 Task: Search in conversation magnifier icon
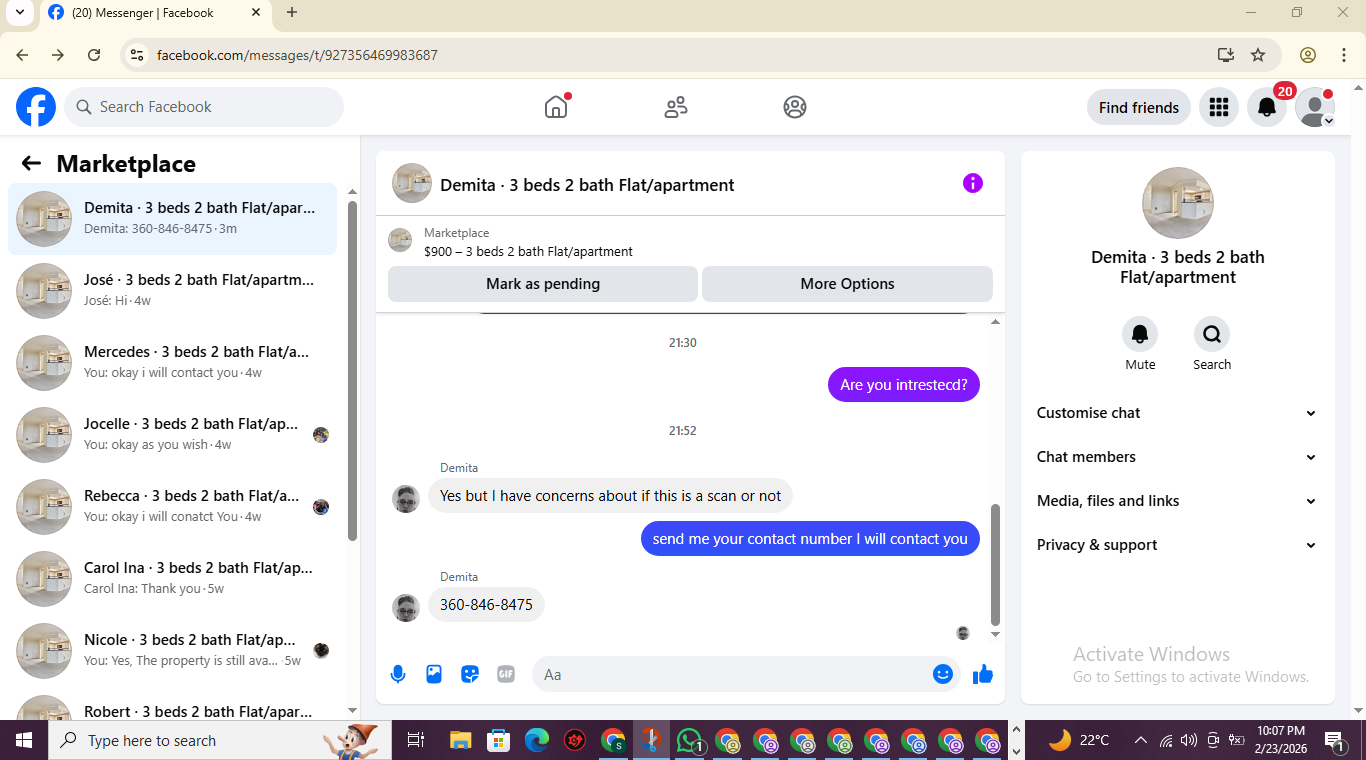coord(1212,334)
